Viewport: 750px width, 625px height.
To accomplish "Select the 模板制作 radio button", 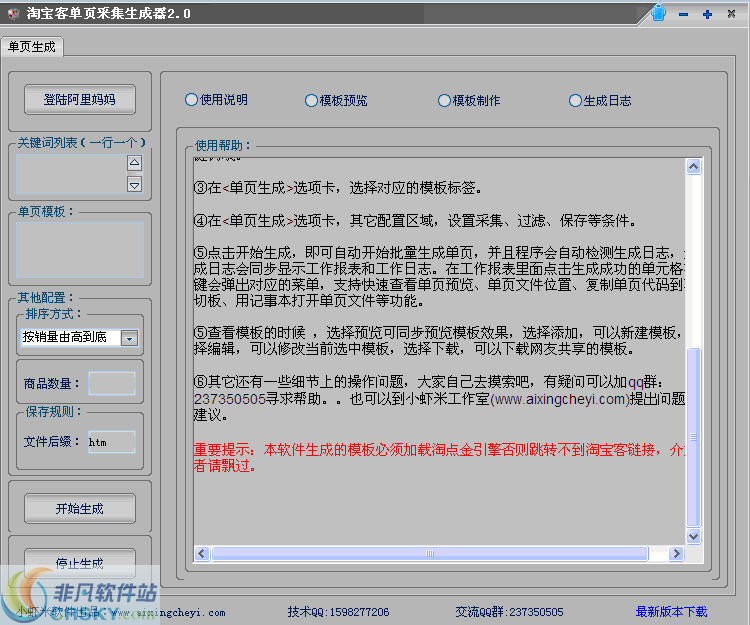I will tap(469, 100).
